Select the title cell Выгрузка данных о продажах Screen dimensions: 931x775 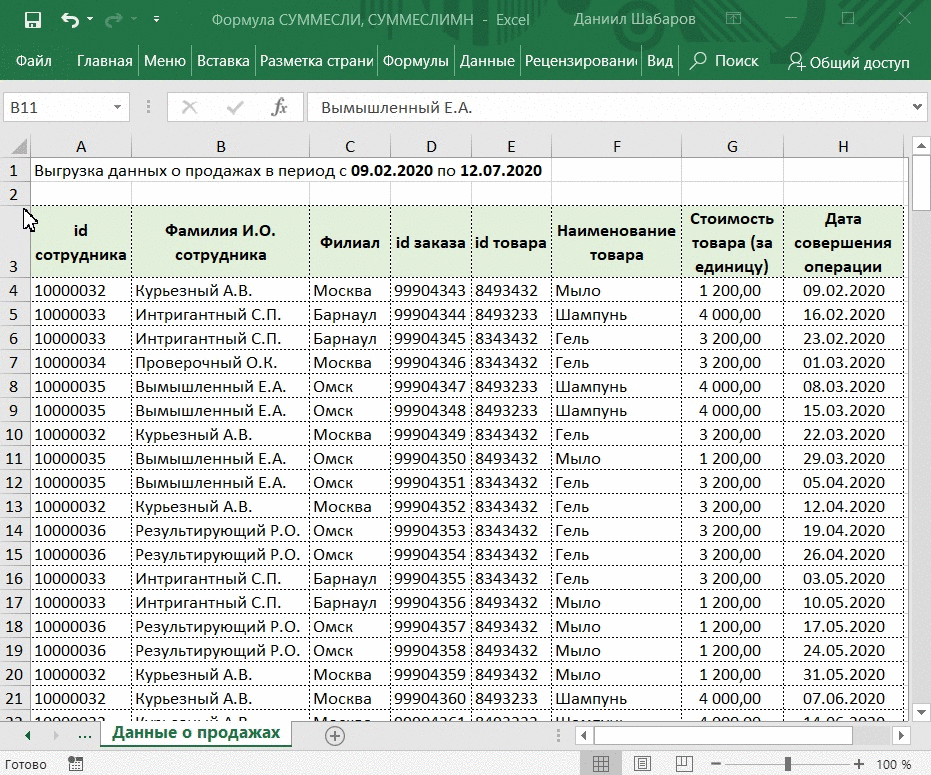pos(288,171)
